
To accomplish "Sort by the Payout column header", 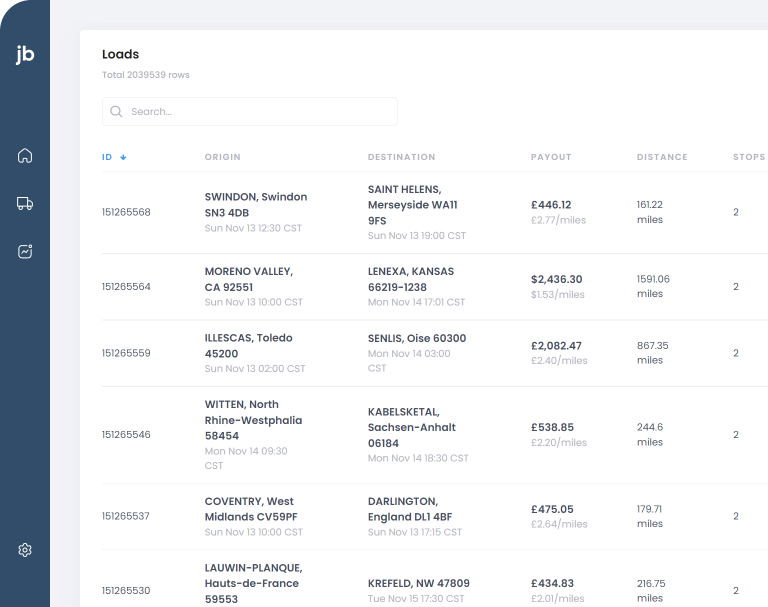I will click(551, 157).
